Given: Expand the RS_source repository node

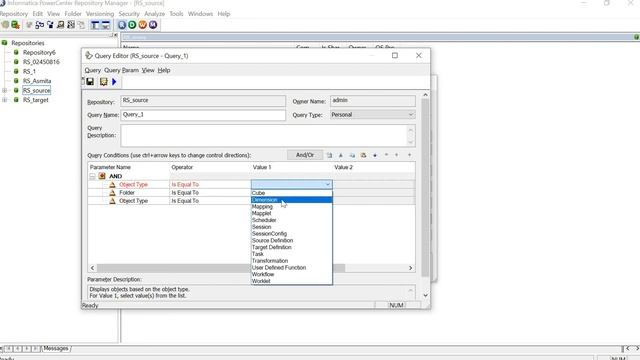Looking at the screenshot, I should (x=4, y=90).
